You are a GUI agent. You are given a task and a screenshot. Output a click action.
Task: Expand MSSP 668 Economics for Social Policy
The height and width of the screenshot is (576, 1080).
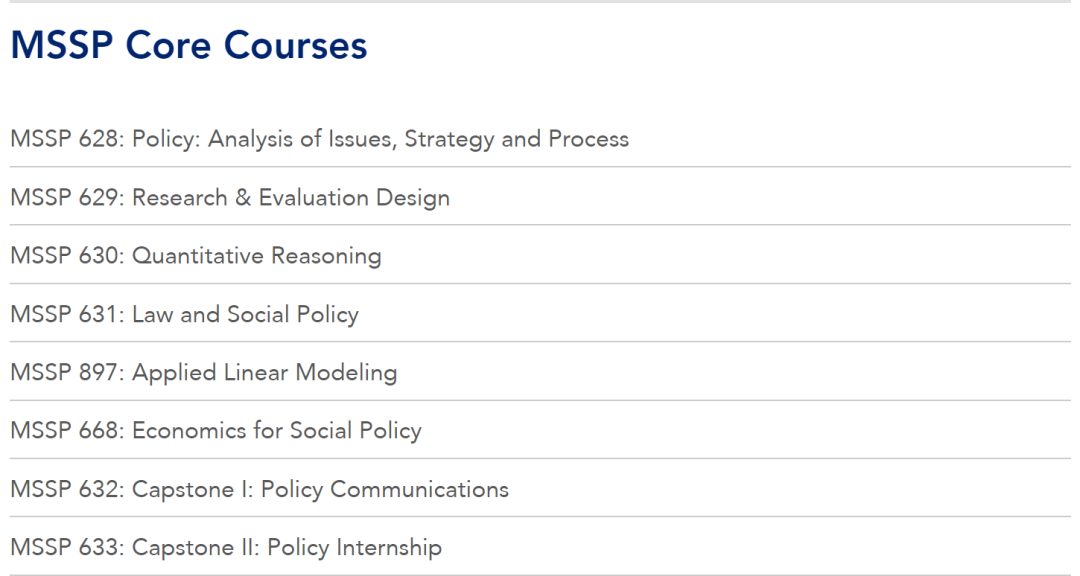(x=216, y=431)
